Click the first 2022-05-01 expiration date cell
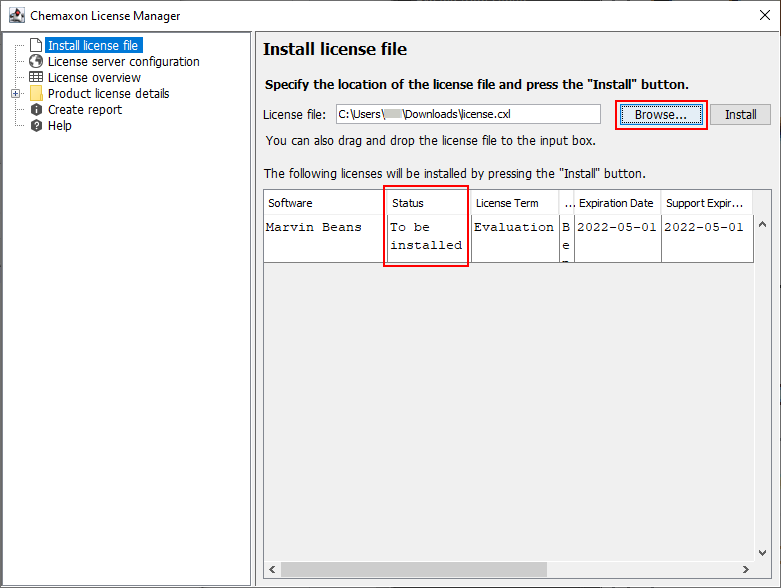 pyautogui.click(x=618, y=238)
